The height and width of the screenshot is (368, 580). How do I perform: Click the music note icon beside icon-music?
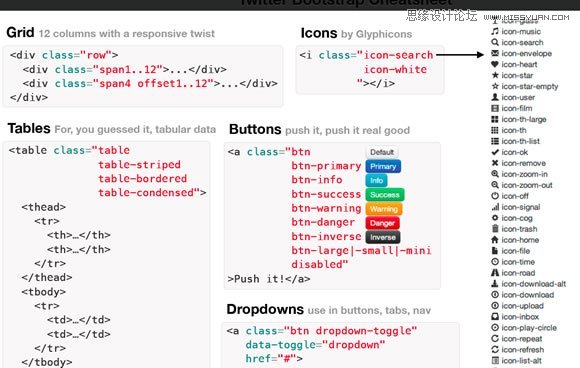pos(495,31)
